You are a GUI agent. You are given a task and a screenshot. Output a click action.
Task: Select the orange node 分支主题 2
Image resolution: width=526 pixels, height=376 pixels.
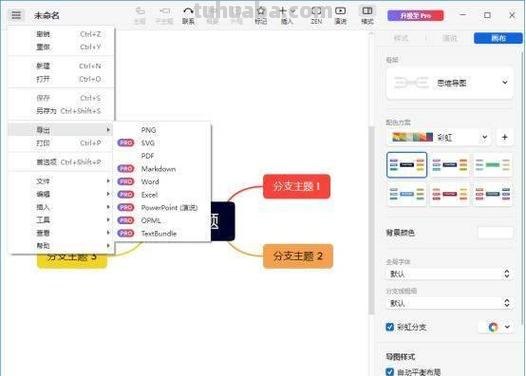click(x=298, y=256)
